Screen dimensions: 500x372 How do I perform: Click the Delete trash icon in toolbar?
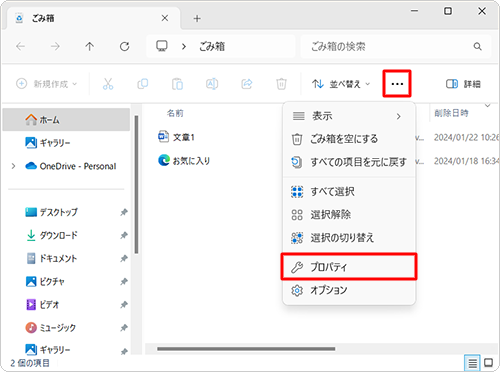(x=281, y=84)
